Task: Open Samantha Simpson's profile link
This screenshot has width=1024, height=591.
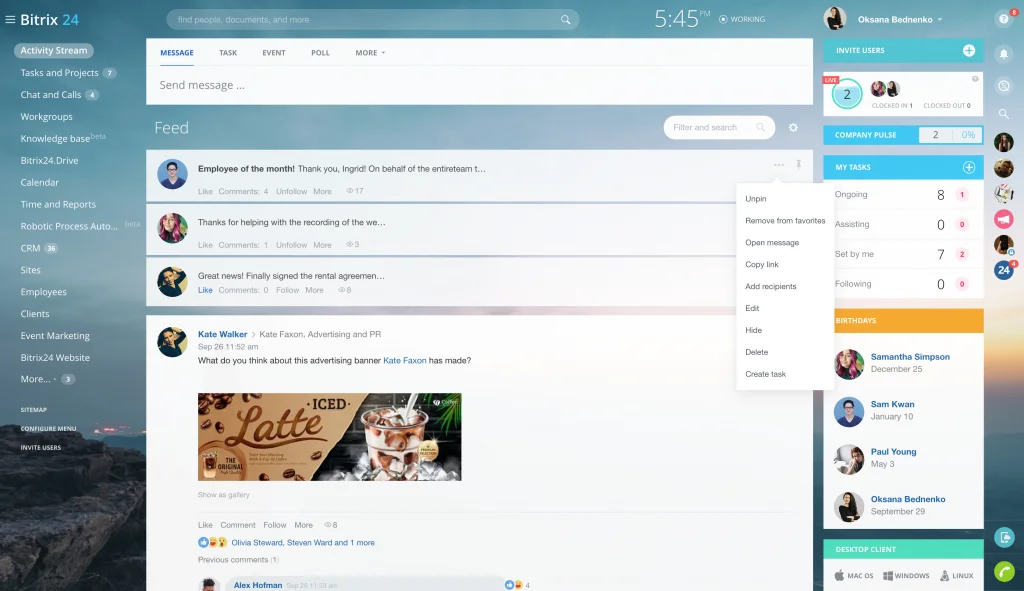Action: coord(910,357)
